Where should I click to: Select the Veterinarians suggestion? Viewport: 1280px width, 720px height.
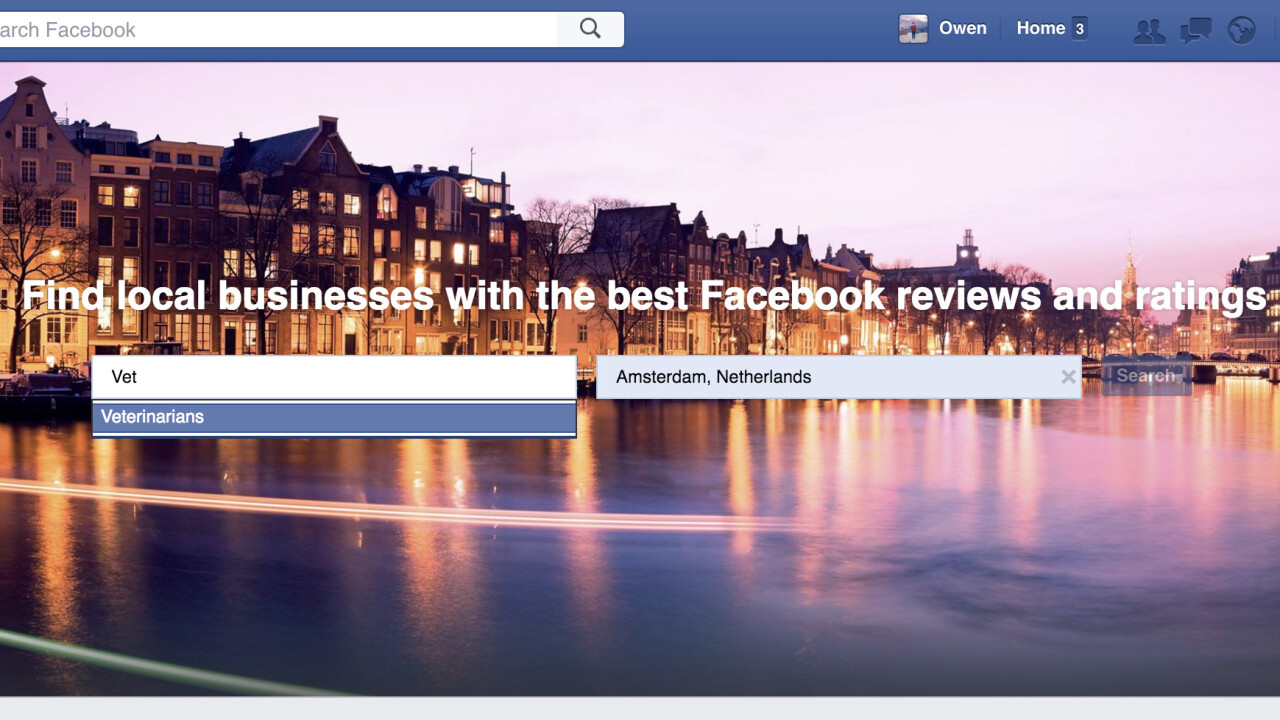coord(334,417)
